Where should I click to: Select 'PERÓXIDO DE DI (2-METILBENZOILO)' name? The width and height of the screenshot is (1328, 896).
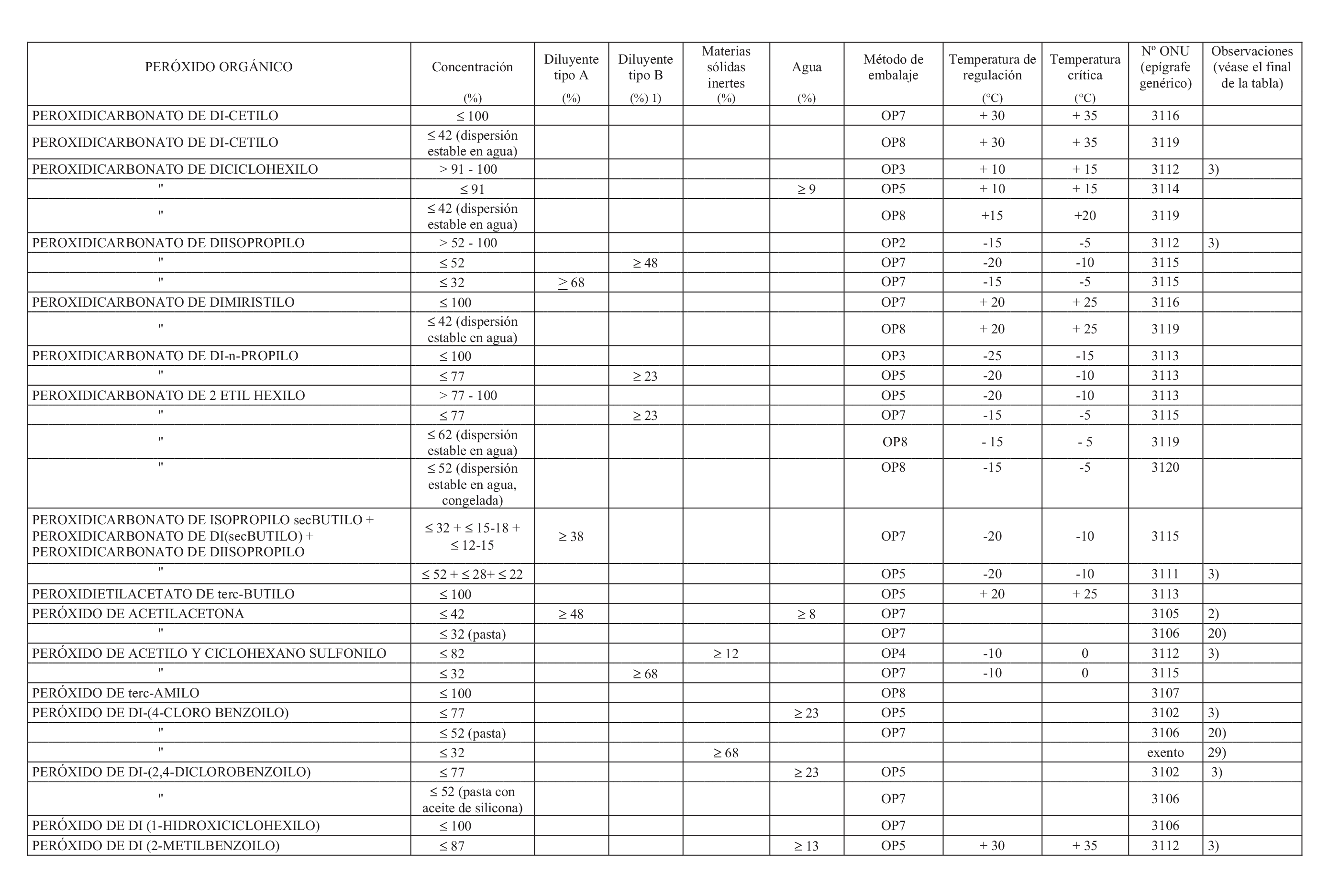click(155, 846)
